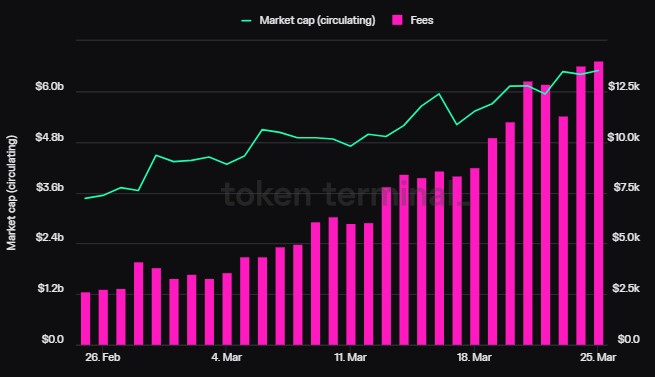
Task: Click the $10.0k right axis label
Action: (x=624, y=137)
